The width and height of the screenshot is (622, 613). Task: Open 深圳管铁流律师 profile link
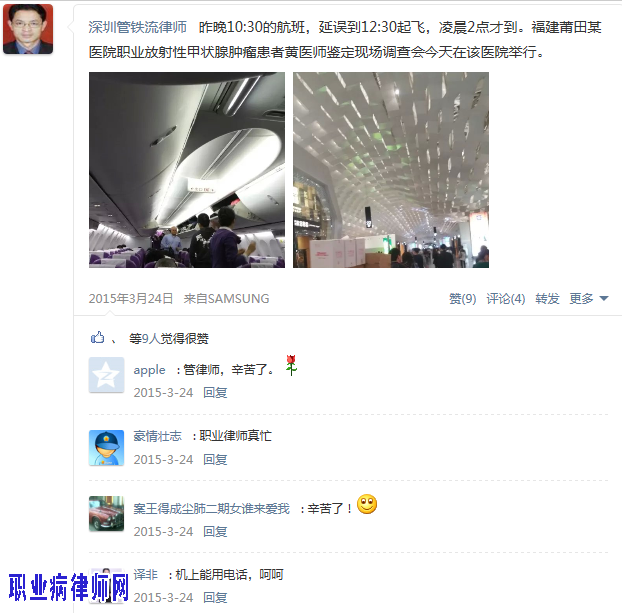click(x=137, y=27)
